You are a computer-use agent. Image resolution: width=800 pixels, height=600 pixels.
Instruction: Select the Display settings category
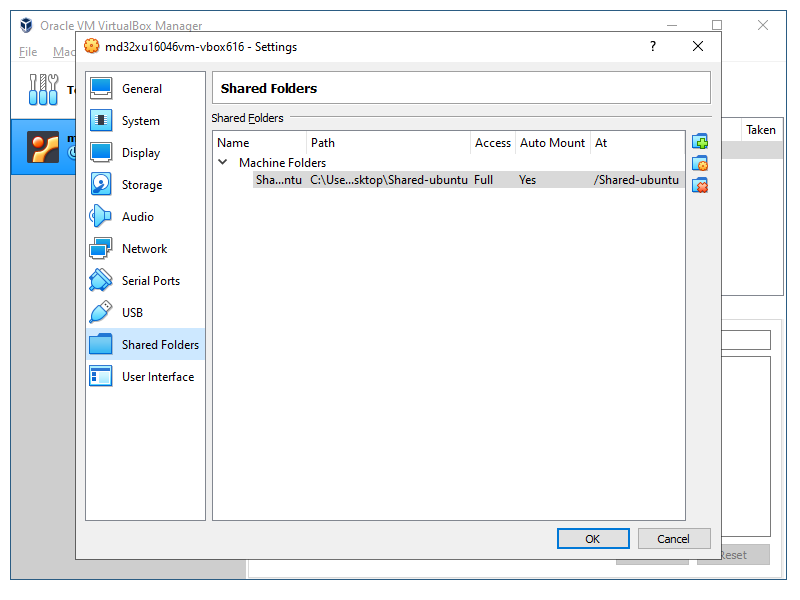(x=140, y=153)
